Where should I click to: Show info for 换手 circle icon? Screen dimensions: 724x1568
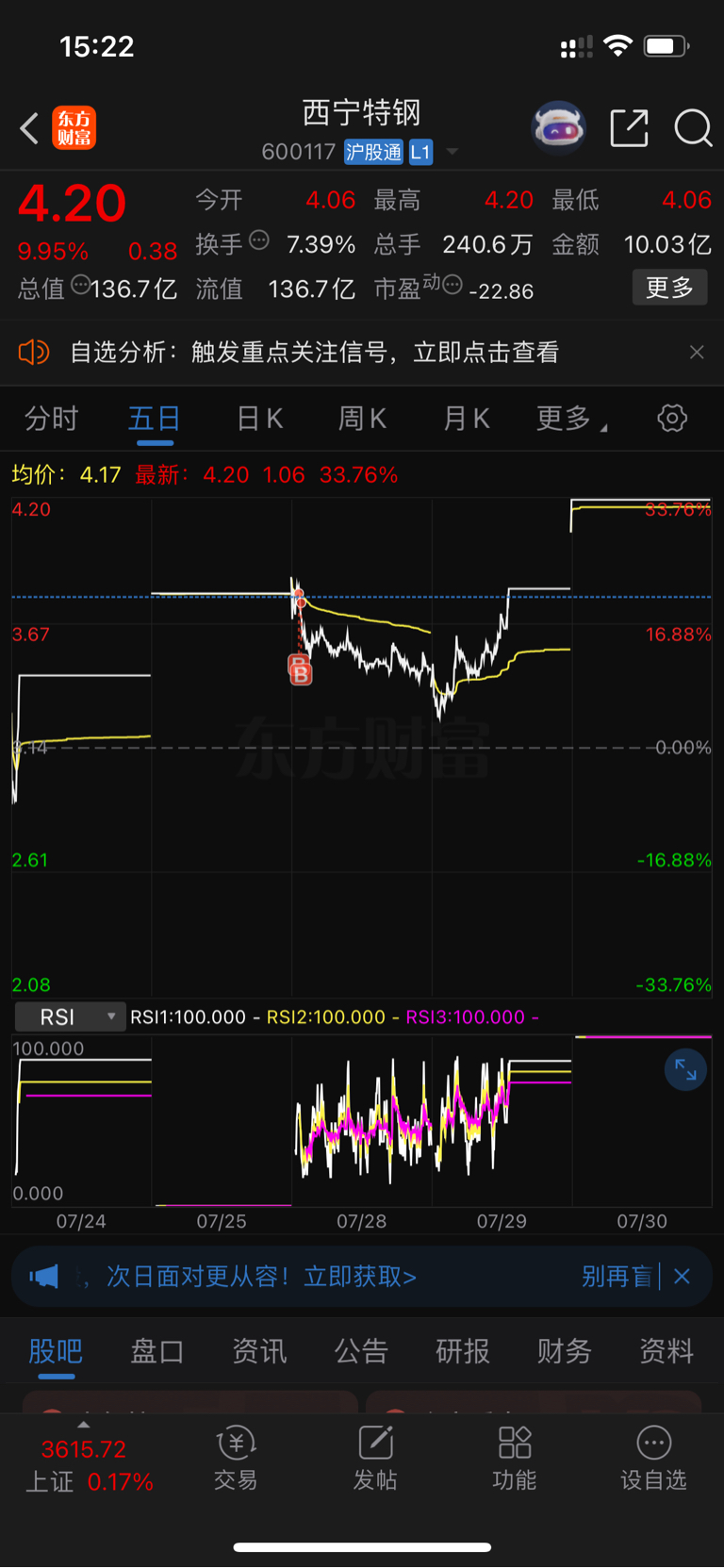(259, 240)
